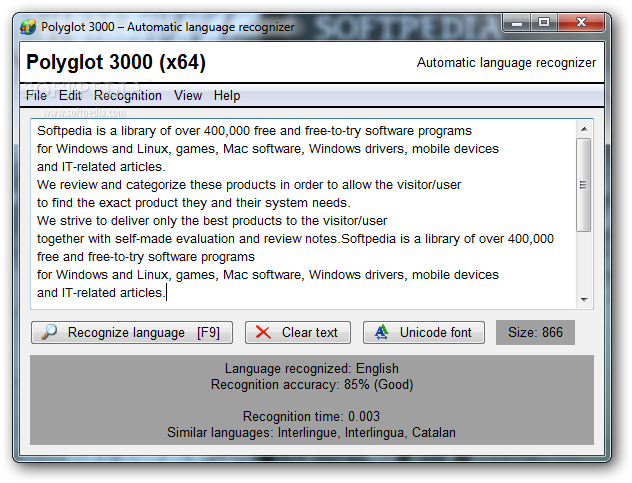Click the red X icon on Clear text
The image size is (632, 483).
(263, 333)
